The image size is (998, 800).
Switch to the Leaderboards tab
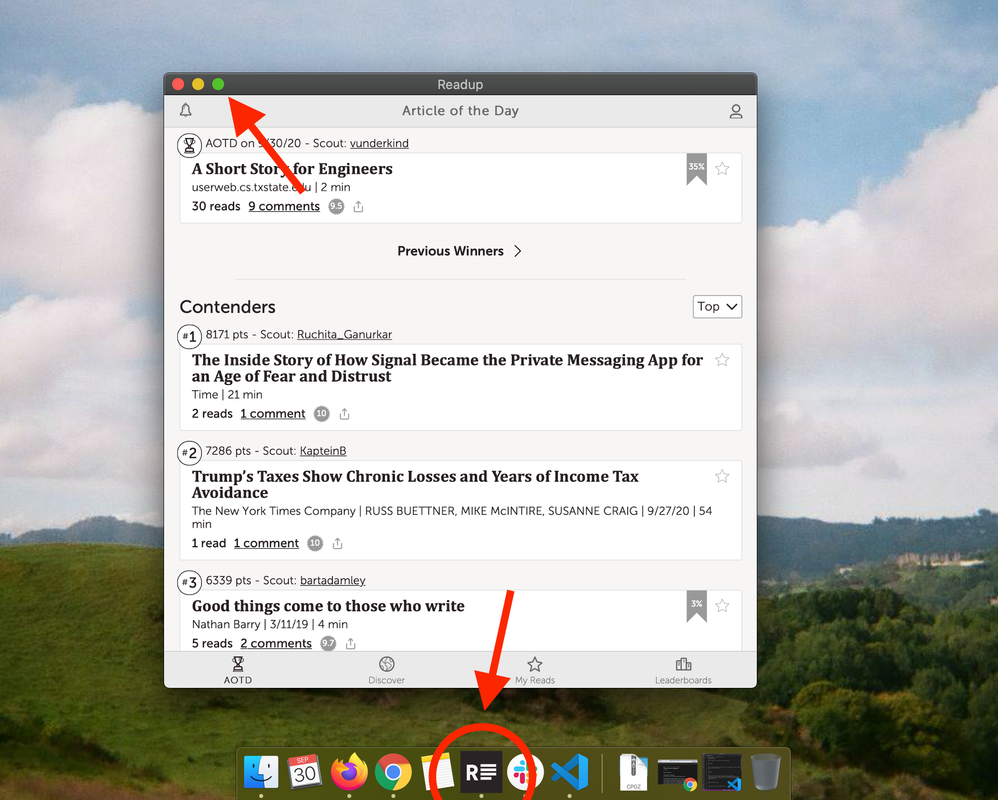[683, 670]
